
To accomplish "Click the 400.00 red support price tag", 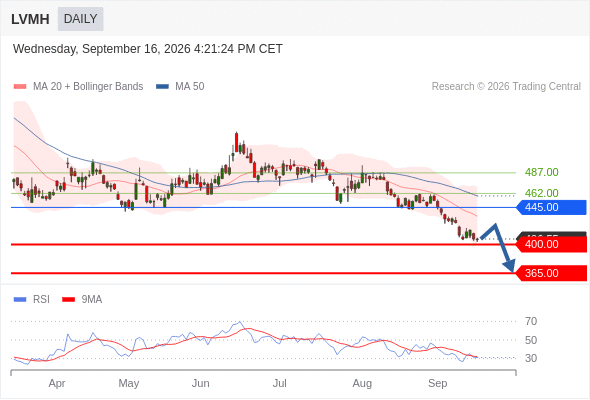I will pyautogui.click(x=551, y=244).
